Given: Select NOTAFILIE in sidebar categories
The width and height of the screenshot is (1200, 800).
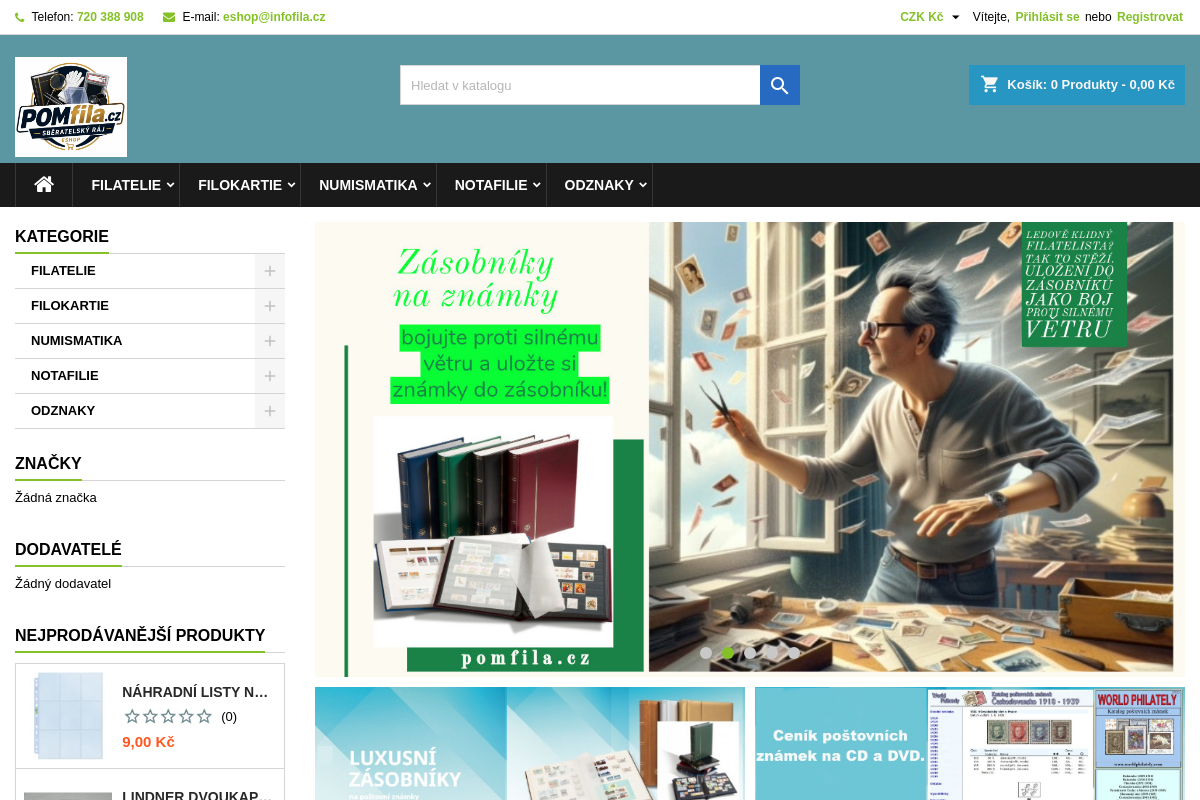Looking at the screenshot, I should 65,376.
